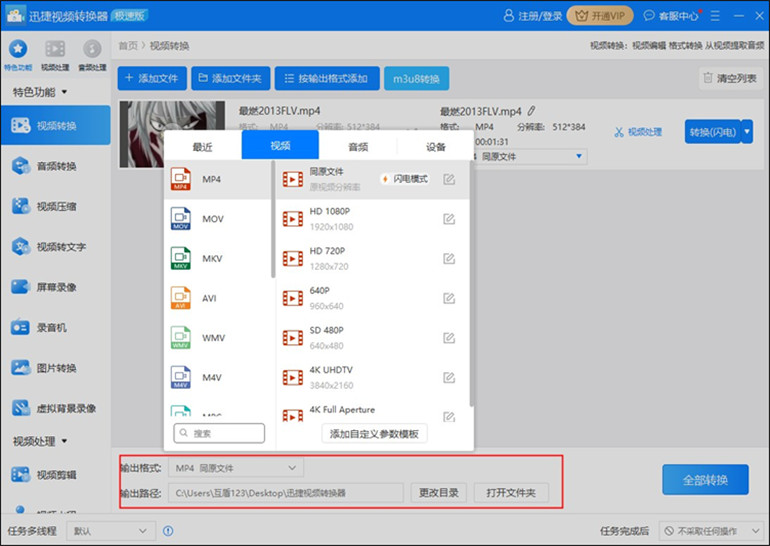Click the 全部转换 button

(x=705, y=480)
